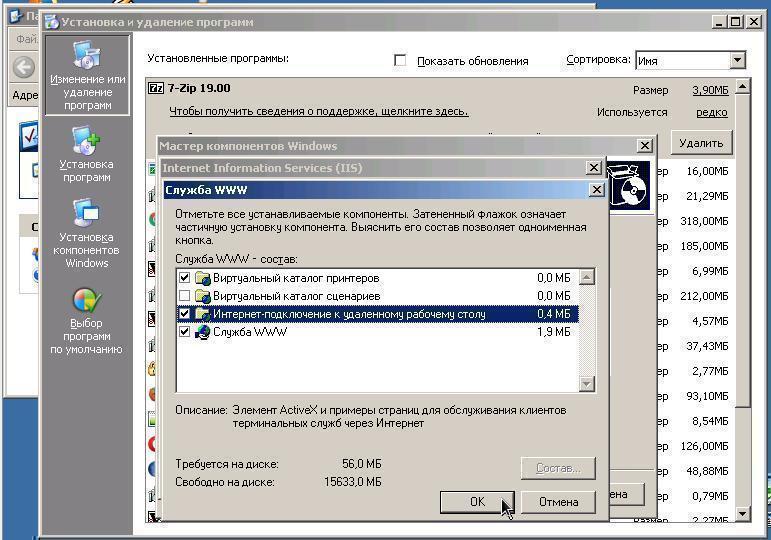Open Выбор программ по умолчанию icon

coord(87,300)
